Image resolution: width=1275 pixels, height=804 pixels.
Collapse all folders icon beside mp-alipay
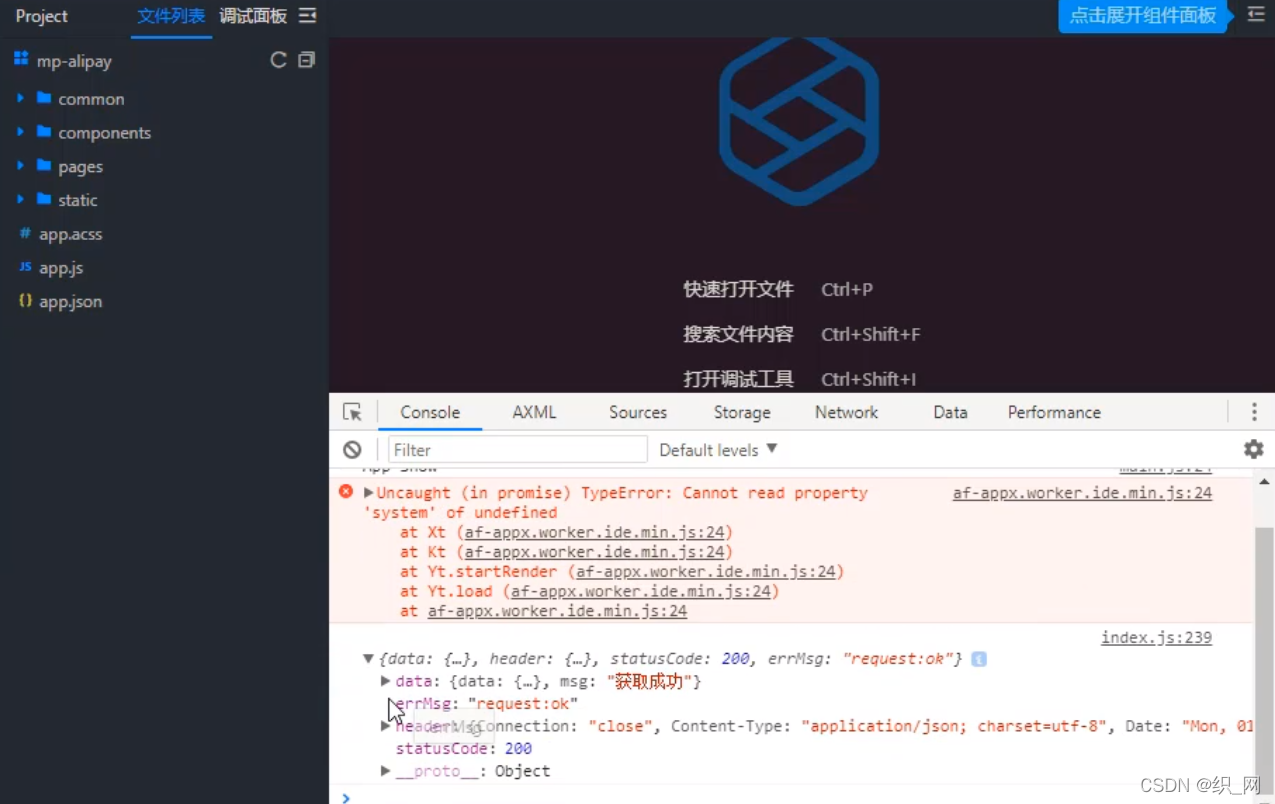tap(307, 60)
